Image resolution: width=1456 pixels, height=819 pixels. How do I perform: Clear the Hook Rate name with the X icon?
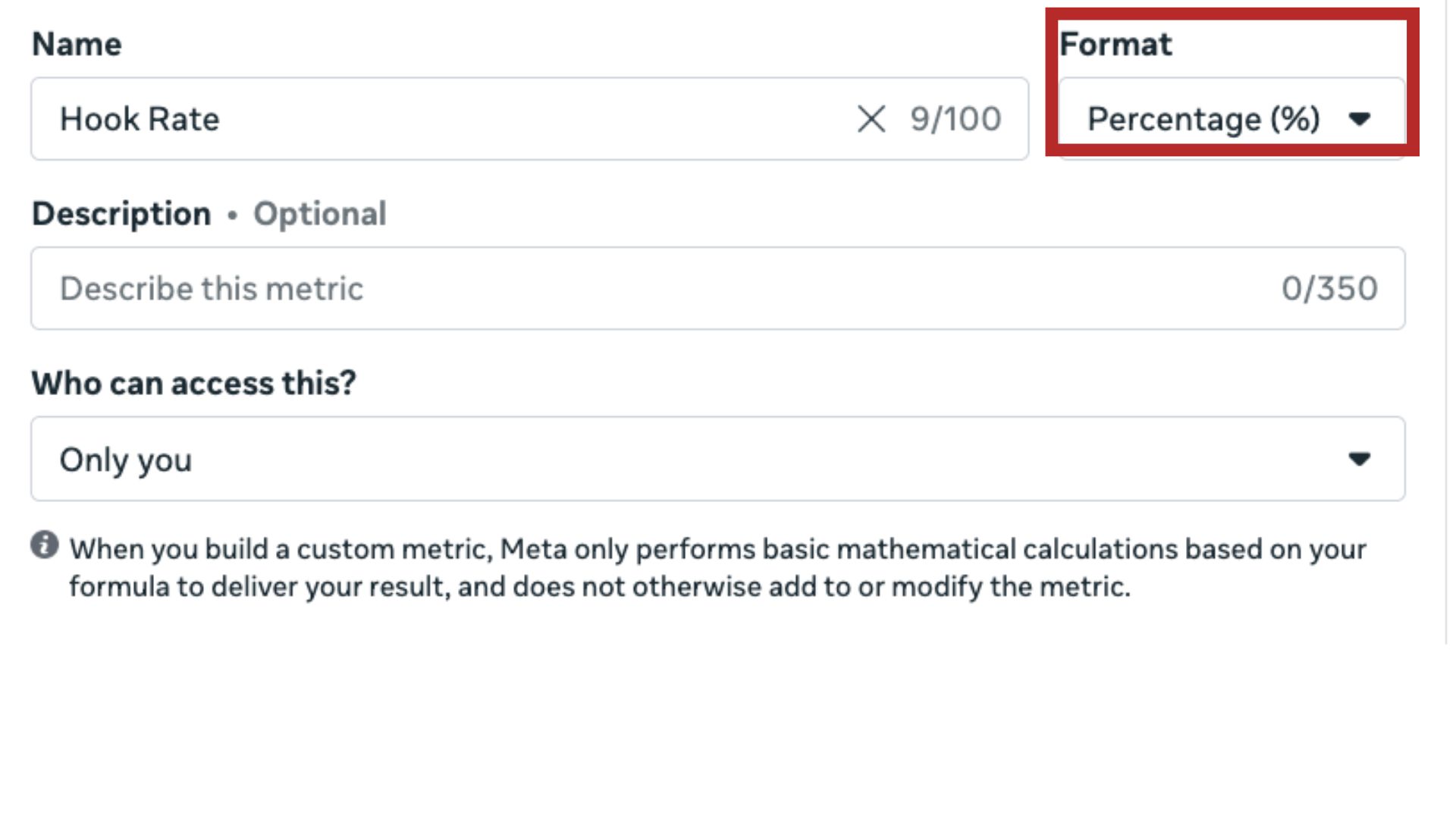[871, 119]
